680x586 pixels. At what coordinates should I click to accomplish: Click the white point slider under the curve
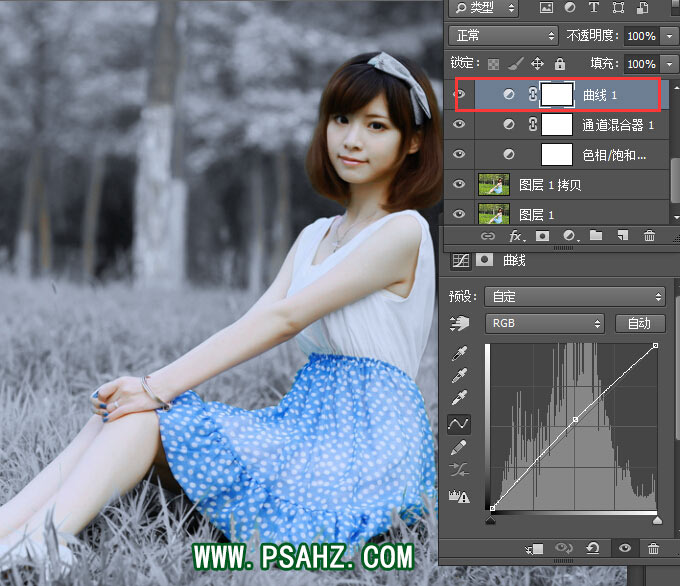657,520
